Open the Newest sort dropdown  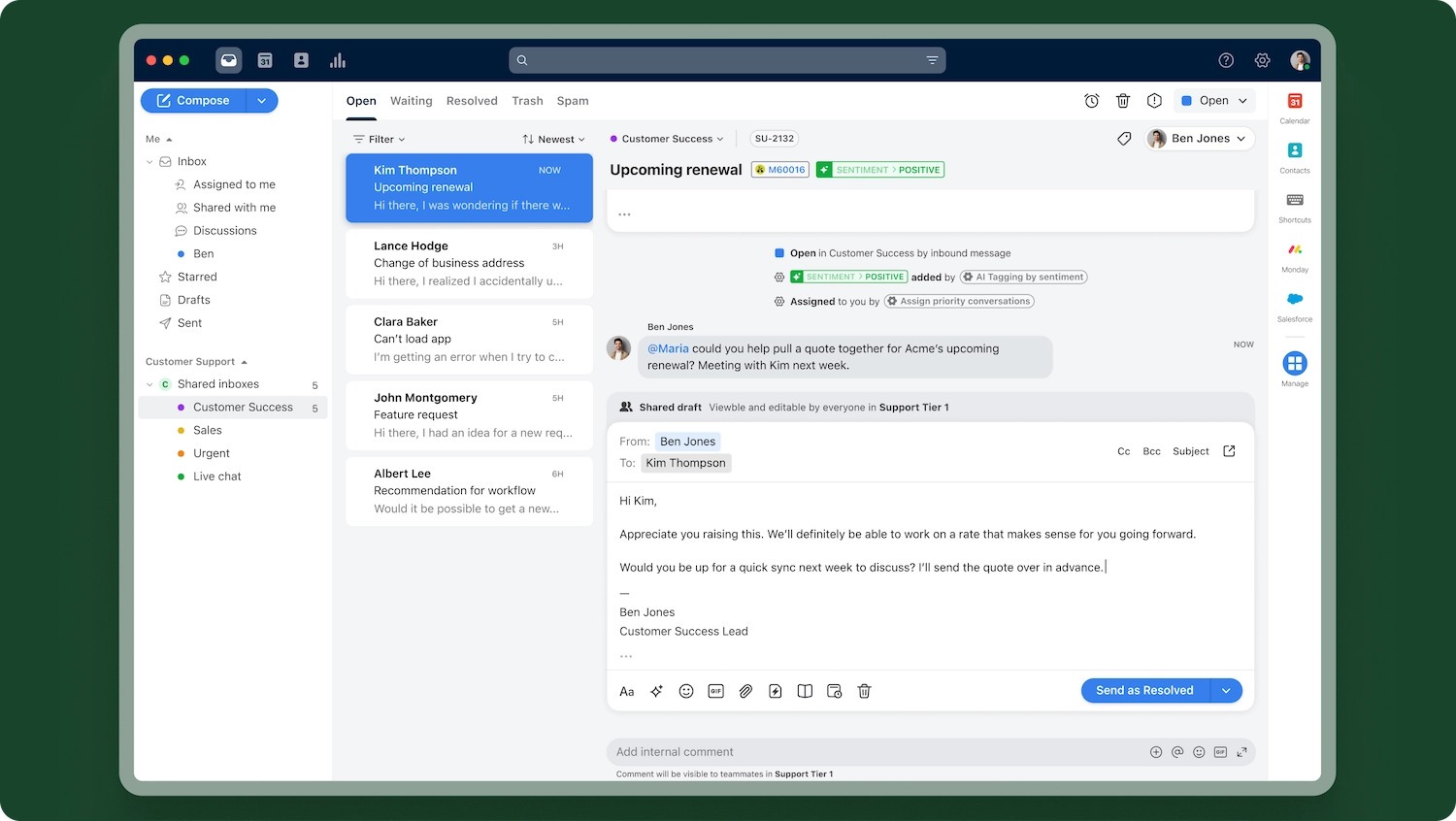pos(554,139)
